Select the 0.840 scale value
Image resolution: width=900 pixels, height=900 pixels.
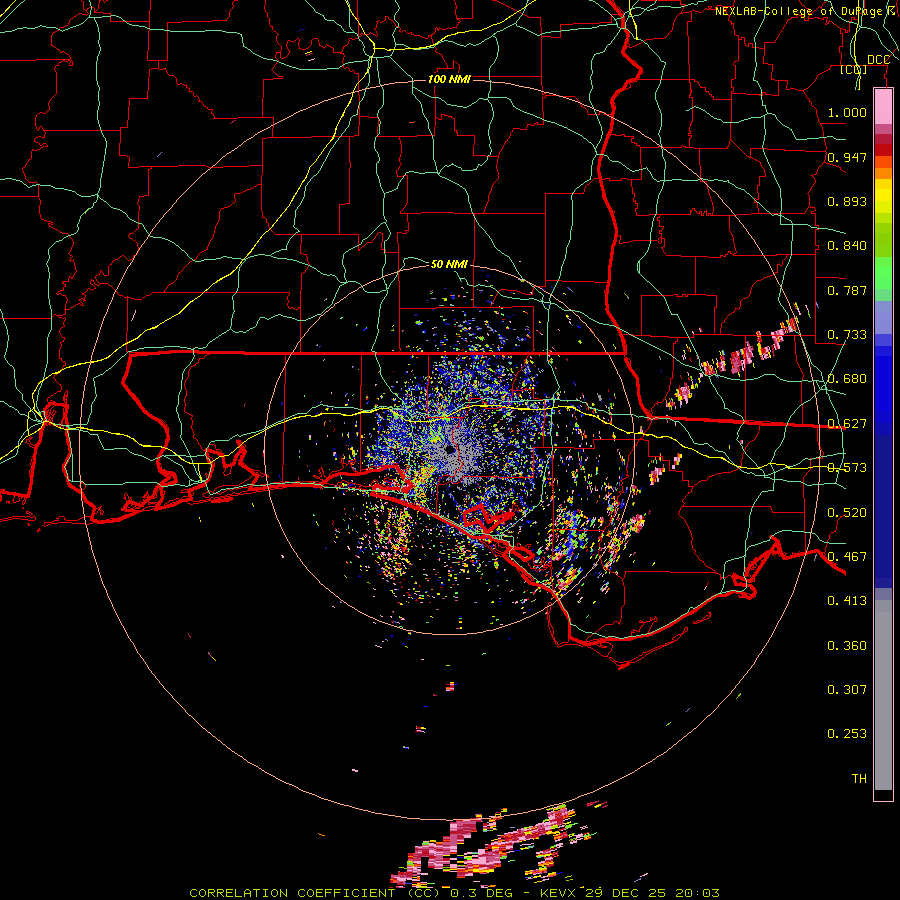[847, 246]
